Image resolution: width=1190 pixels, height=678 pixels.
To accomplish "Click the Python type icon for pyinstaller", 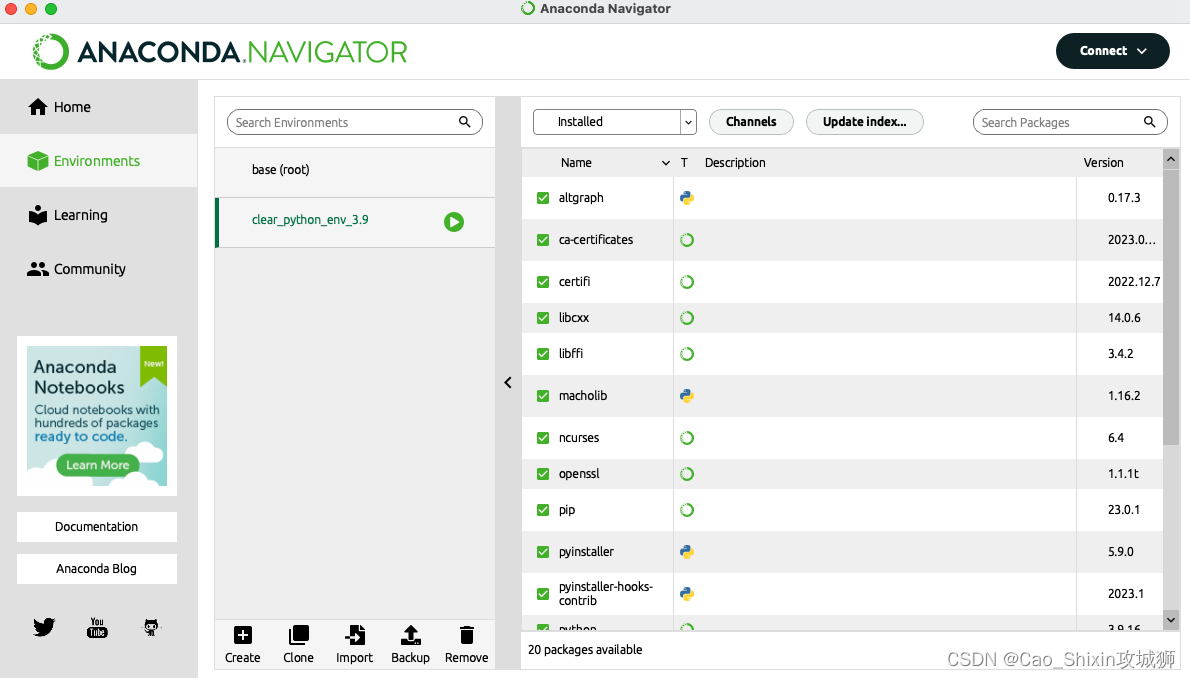I will [687, 552].
